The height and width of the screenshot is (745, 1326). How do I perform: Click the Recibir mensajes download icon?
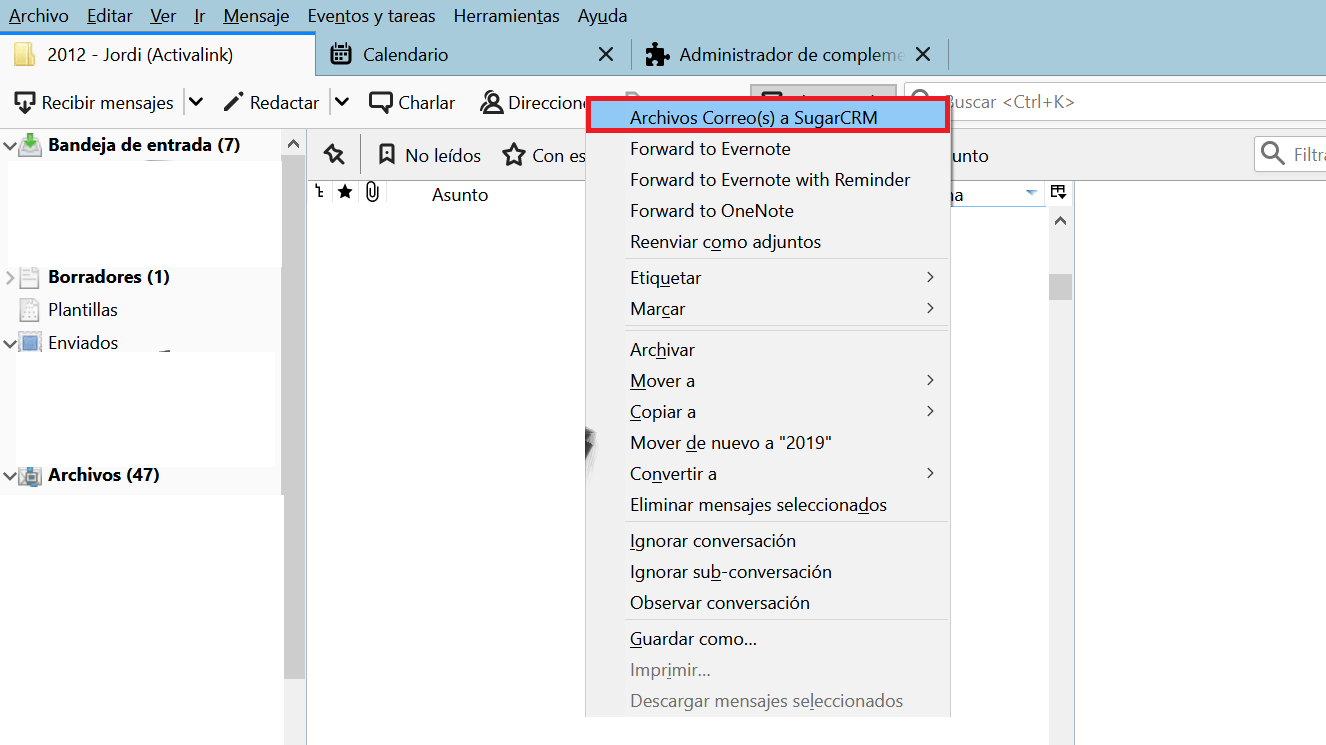pyautogui.click(x=25, y=102)
